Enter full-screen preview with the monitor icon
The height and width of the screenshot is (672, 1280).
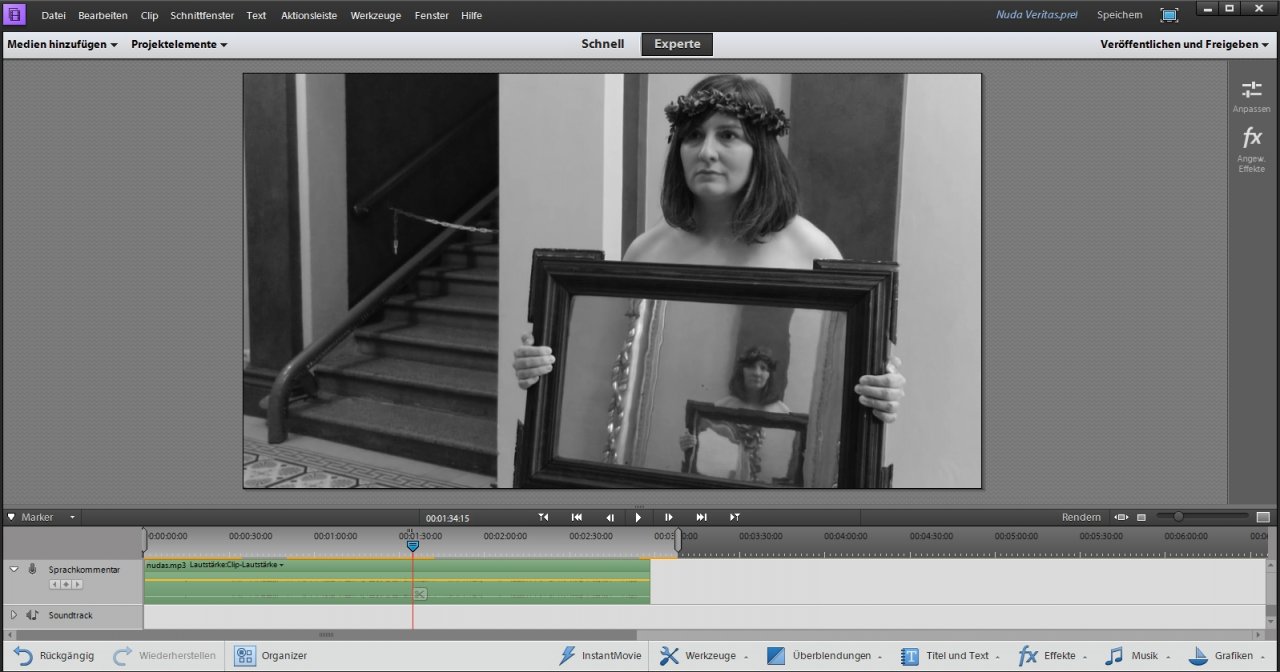[1169, 15]
